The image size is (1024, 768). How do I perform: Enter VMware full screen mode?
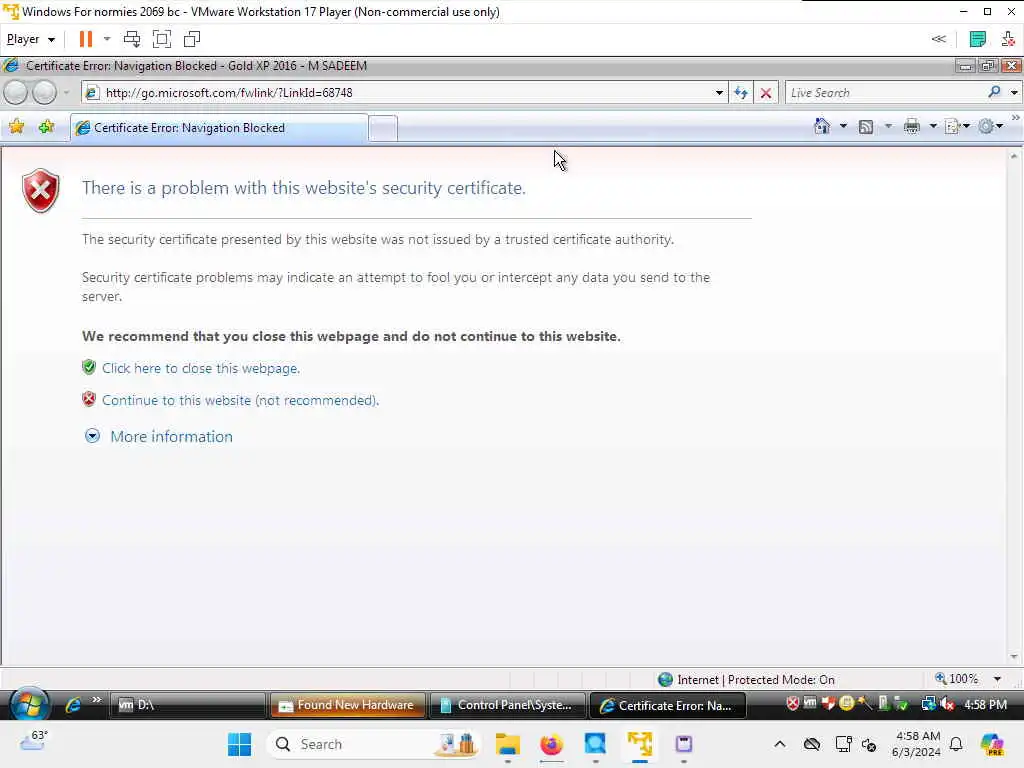click(161, 39)
